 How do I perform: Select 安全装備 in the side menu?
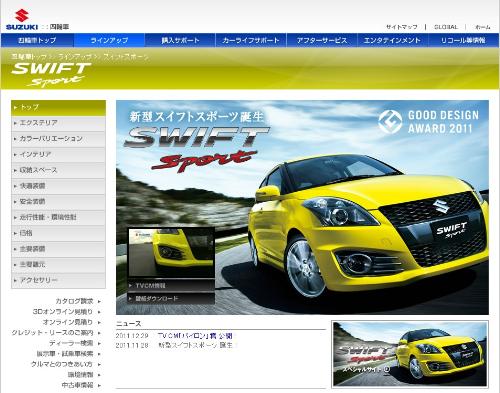pos(58,202)
